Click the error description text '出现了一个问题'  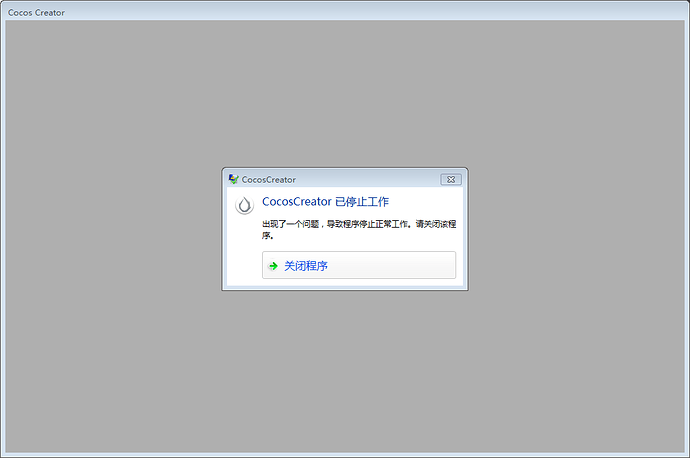(290, 224)
